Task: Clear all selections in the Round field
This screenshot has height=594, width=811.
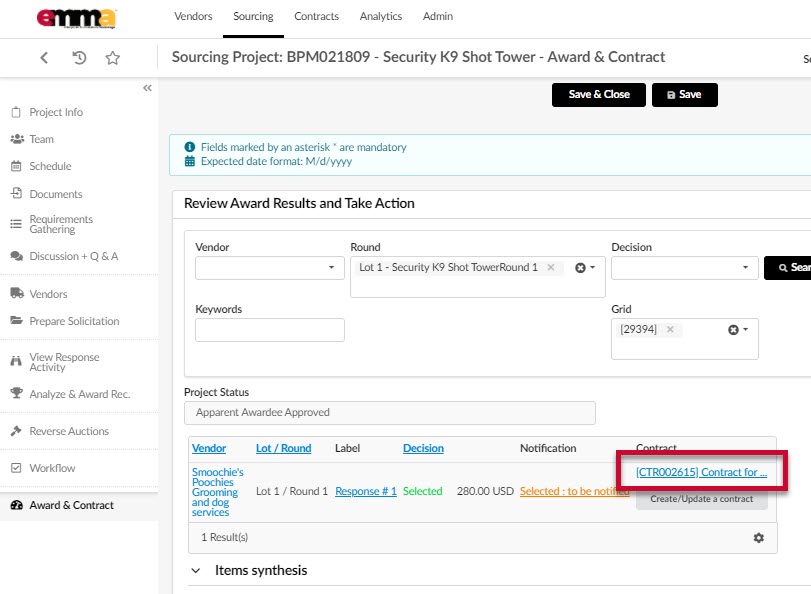Action: (x=580, y=268)
